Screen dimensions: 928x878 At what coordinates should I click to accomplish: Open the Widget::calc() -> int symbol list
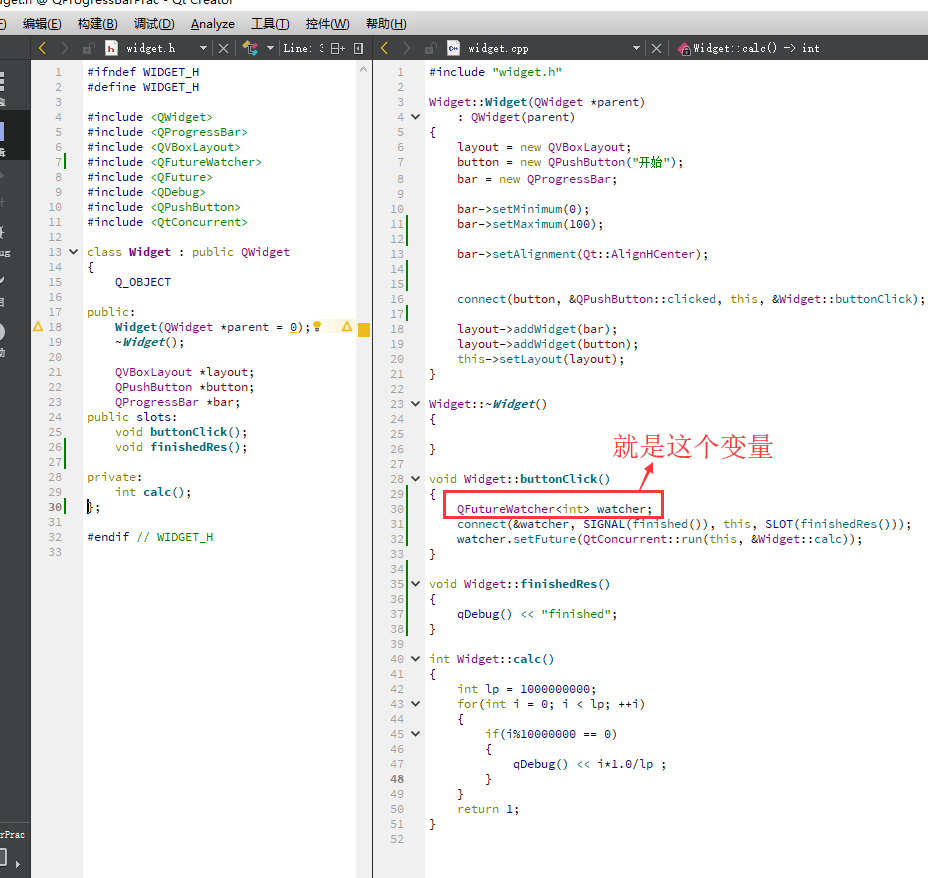[x=756, y=49]
